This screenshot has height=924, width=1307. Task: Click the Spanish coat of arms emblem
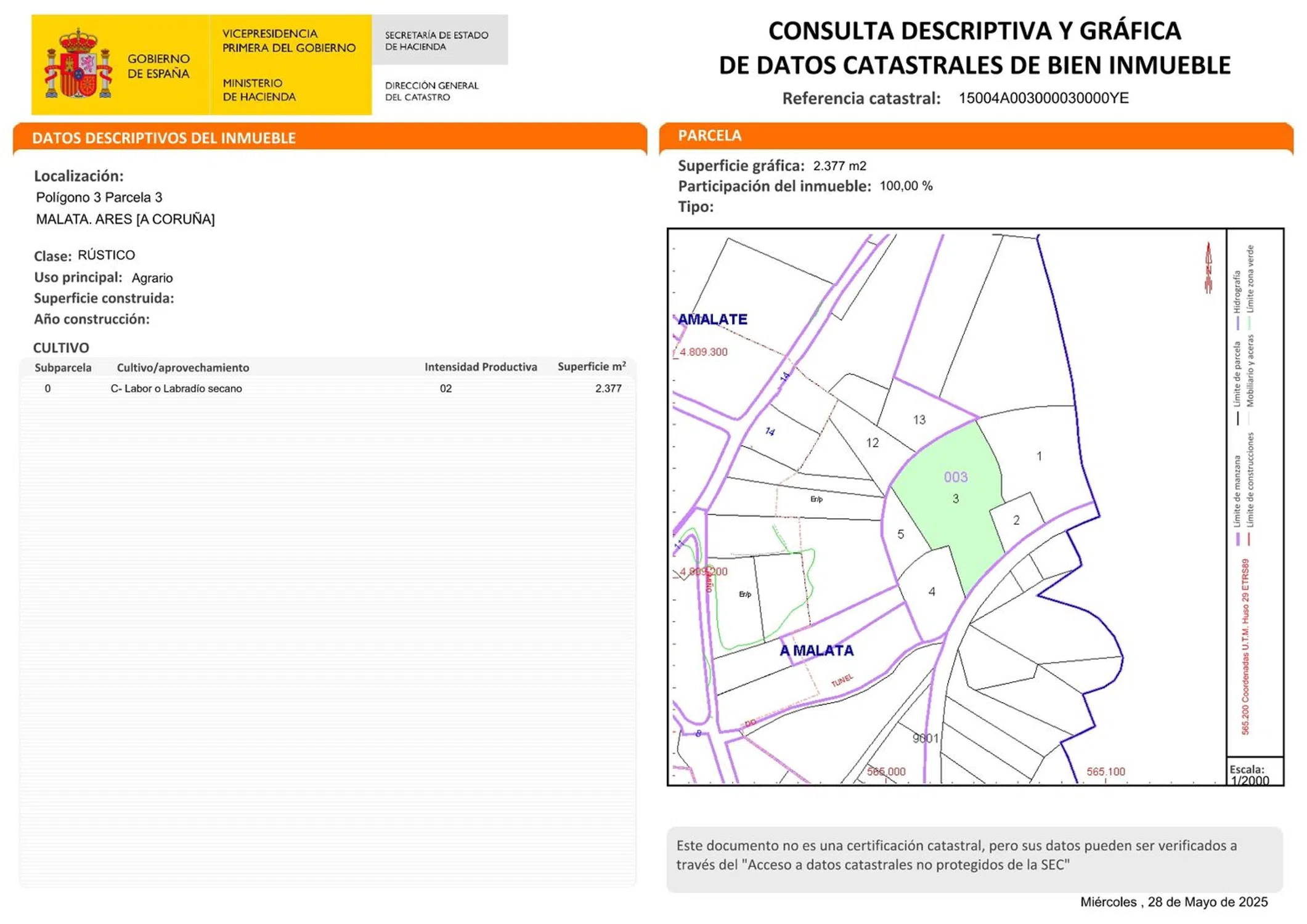78,64
